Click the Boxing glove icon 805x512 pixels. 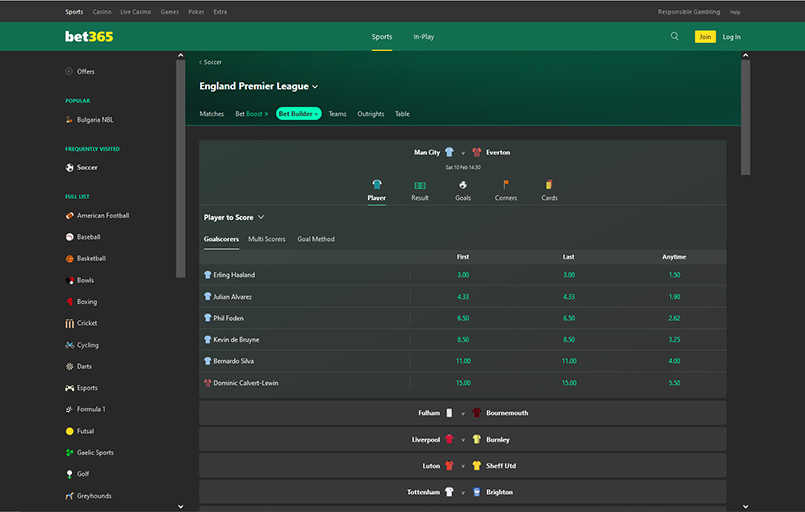click(x=69, y=301)
